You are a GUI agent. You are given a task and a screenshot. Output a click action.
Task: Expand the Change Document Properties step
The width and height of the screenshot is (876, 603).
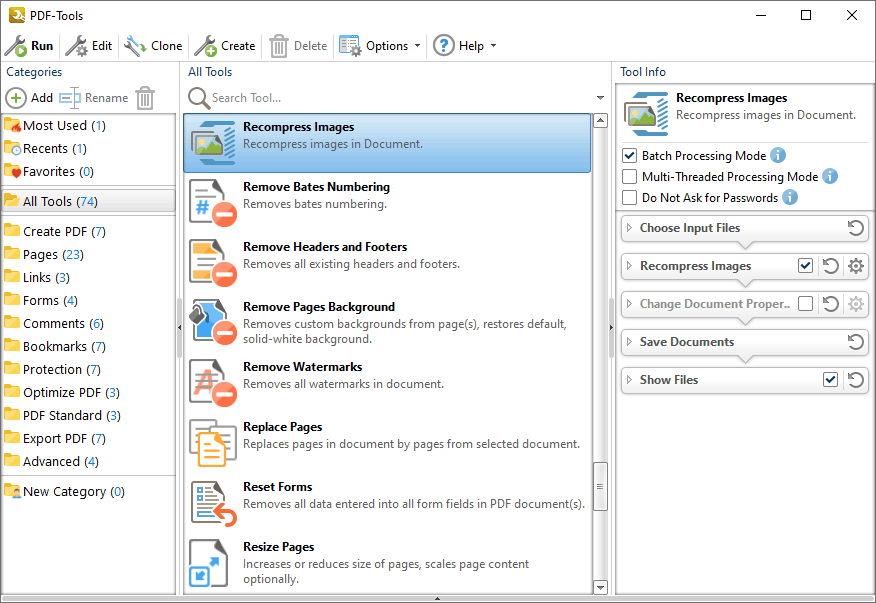630,303
